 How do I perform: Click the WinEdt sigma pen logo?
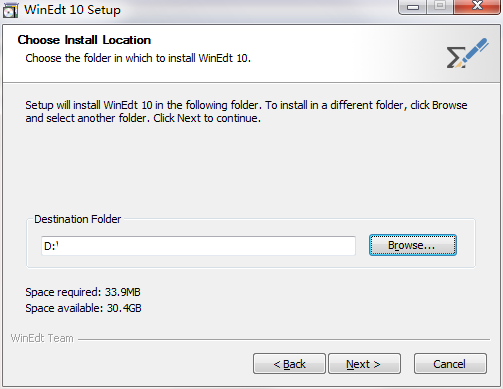pos(467,53)
